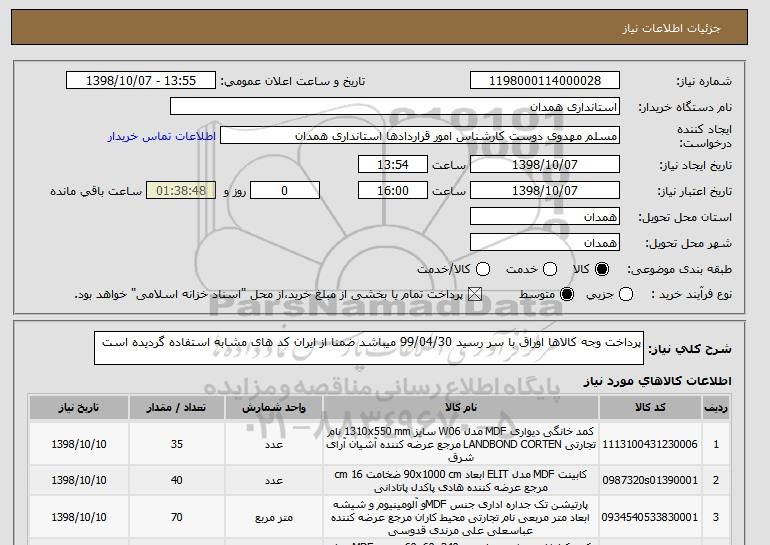Screen dimensions: 770x545
Task: Click the creation time field 13:54
Action: 393,164
